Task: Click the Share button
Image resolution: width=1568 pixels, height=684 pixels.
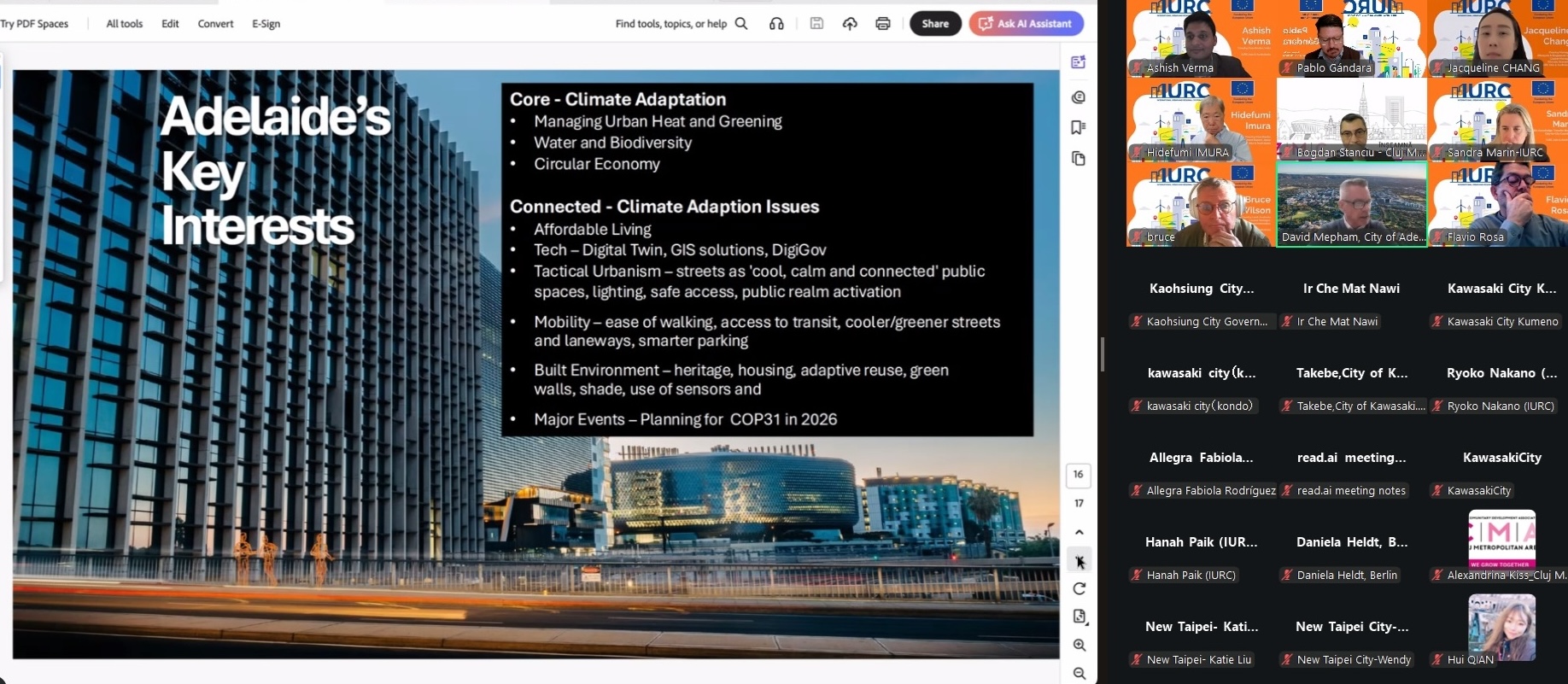Action: click(x=935, y=24)
